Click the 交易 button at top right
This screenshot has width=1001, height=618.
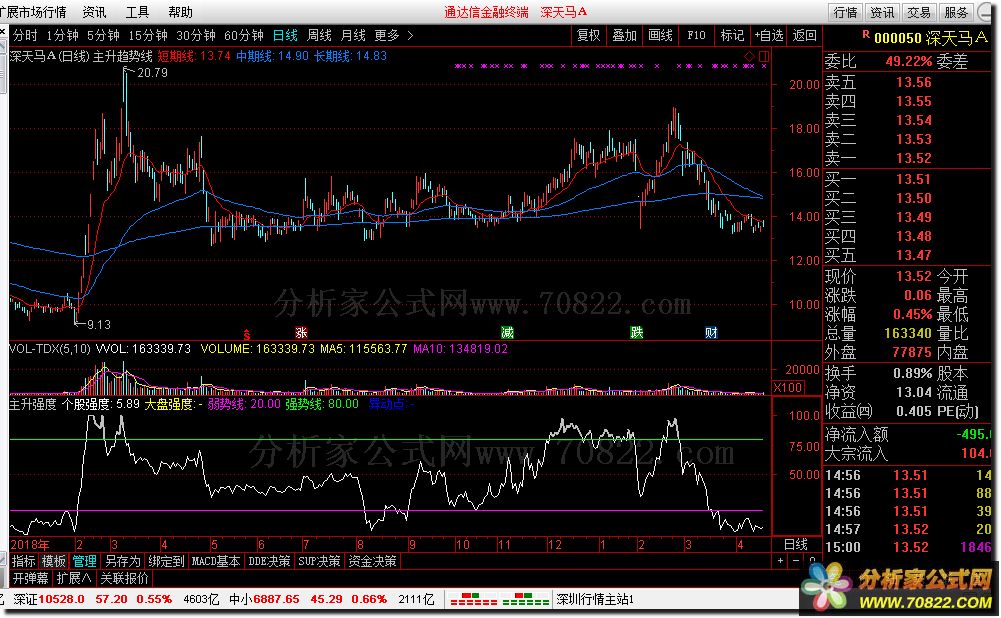coord(919,12)
